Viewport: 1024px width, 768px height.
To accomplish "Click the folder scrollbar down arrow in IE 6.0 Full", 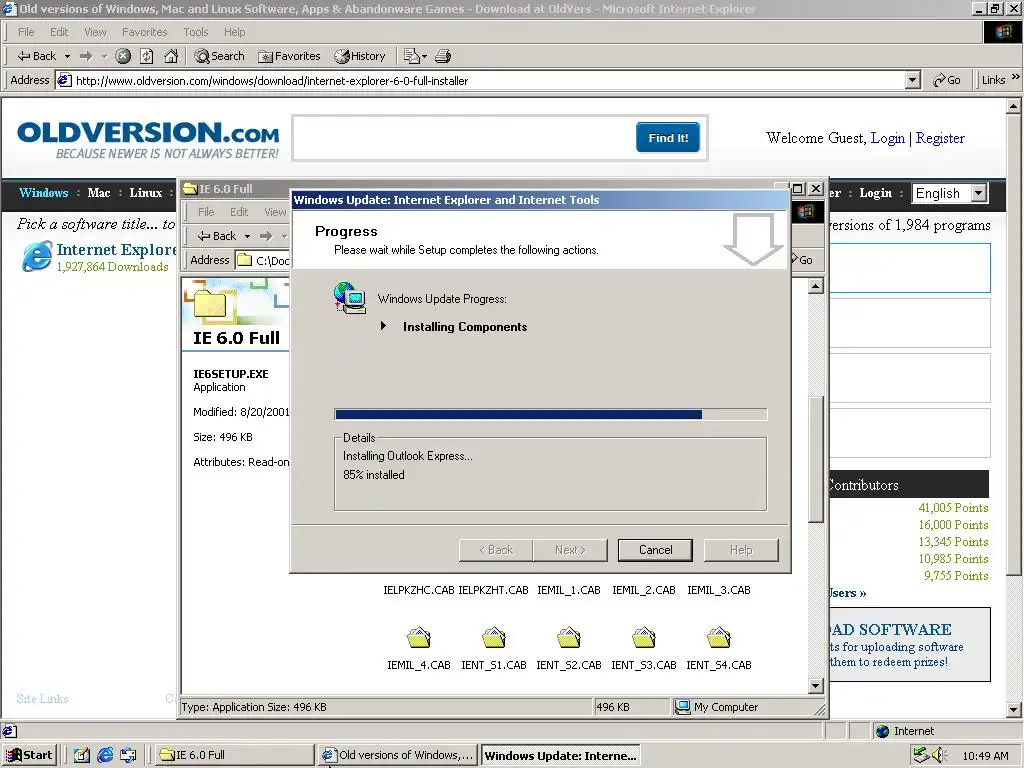I will [x=815, y=686].
